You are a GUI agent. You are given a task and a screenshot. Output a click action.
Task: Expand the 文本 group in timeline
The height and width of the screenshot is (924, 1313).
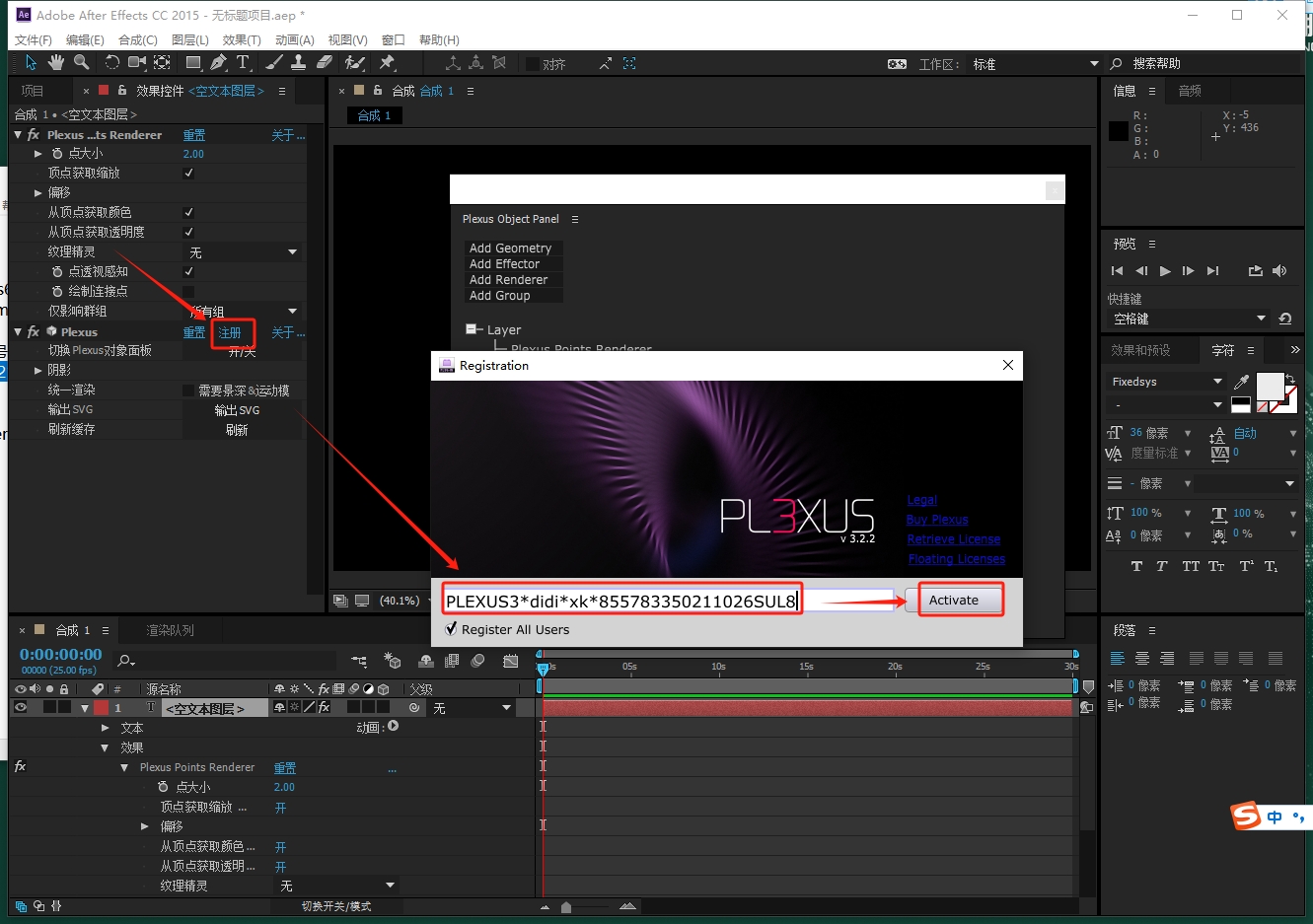[x=106, y=727]
